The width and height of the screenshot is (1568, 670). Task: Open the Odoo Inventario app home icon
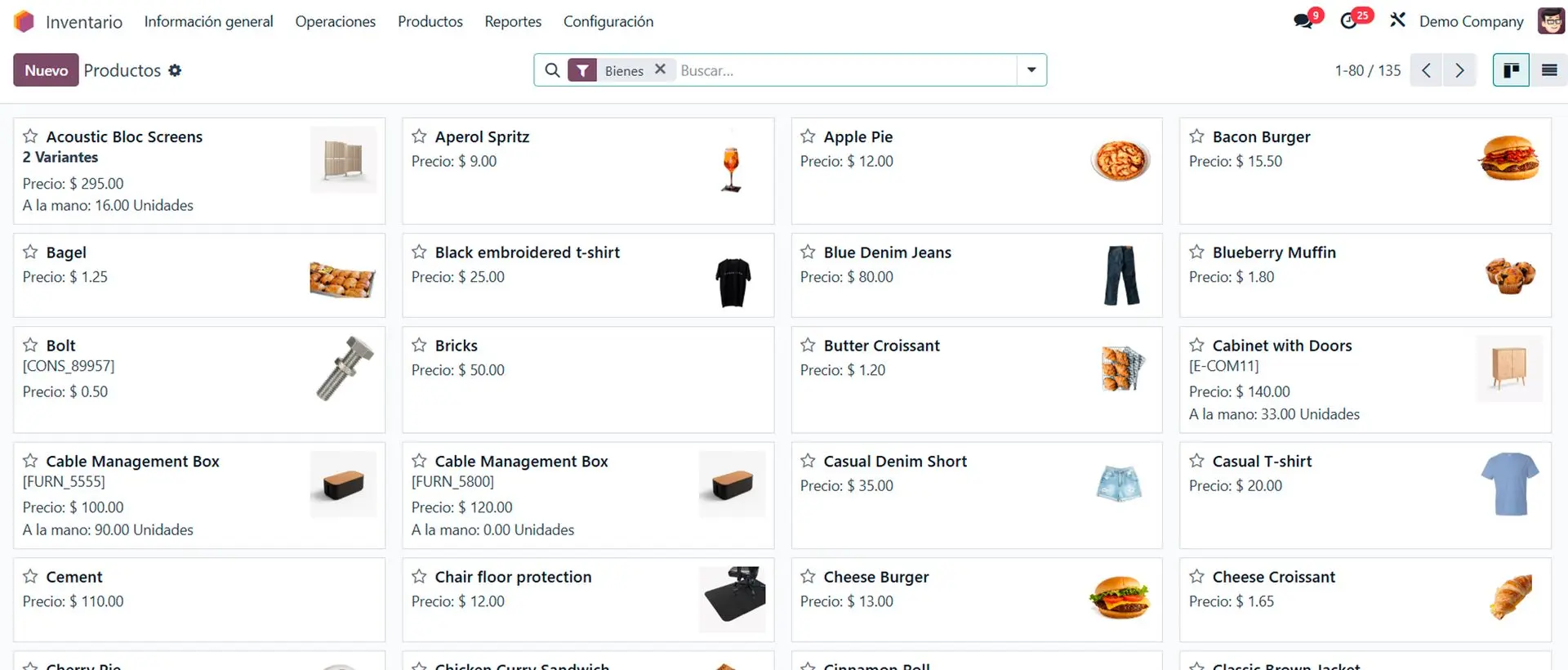coord(24,21)
